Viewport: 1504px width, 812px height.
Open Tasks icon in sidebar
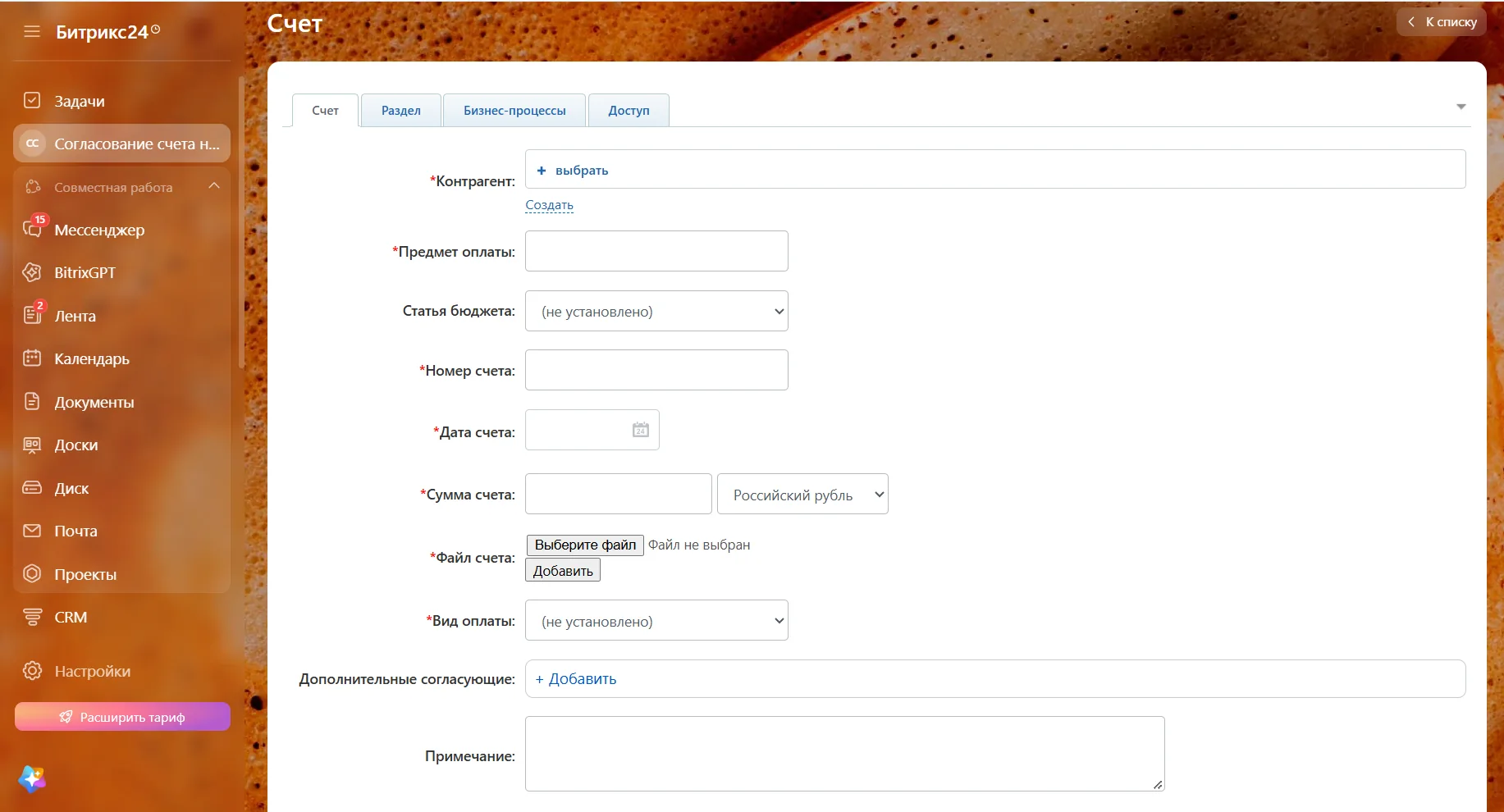pyautogui.click(x=32, y=100)
